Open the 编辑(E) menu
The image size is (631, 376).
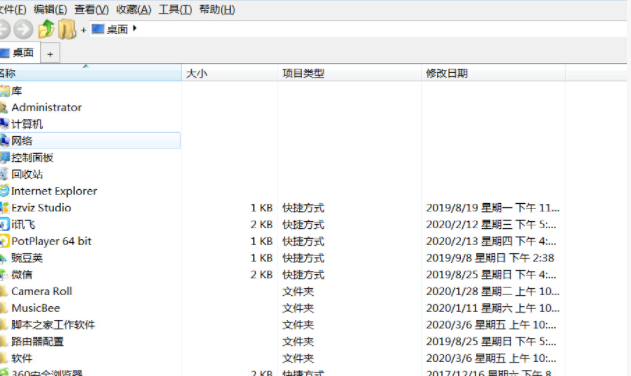(x=50, y=9)
